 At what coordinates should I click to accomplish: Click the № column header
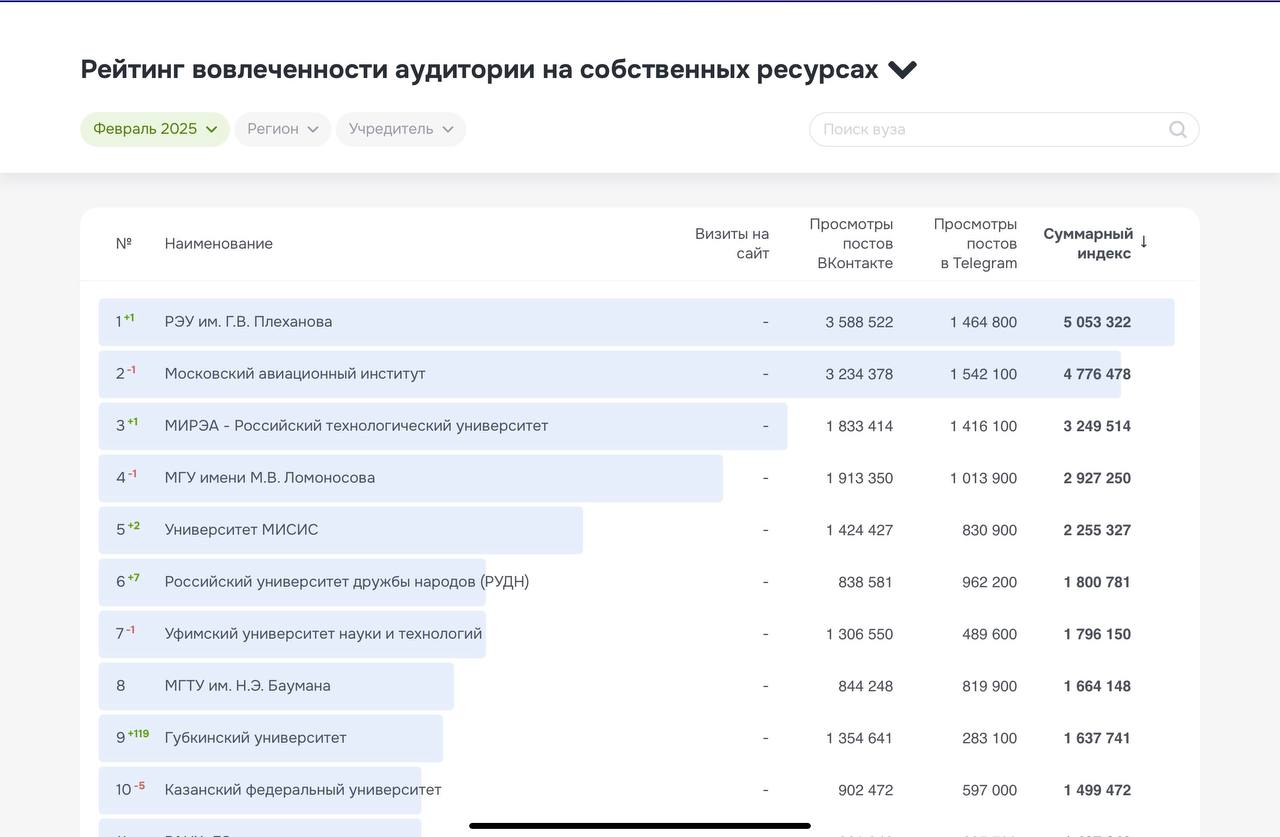[123, 243]
